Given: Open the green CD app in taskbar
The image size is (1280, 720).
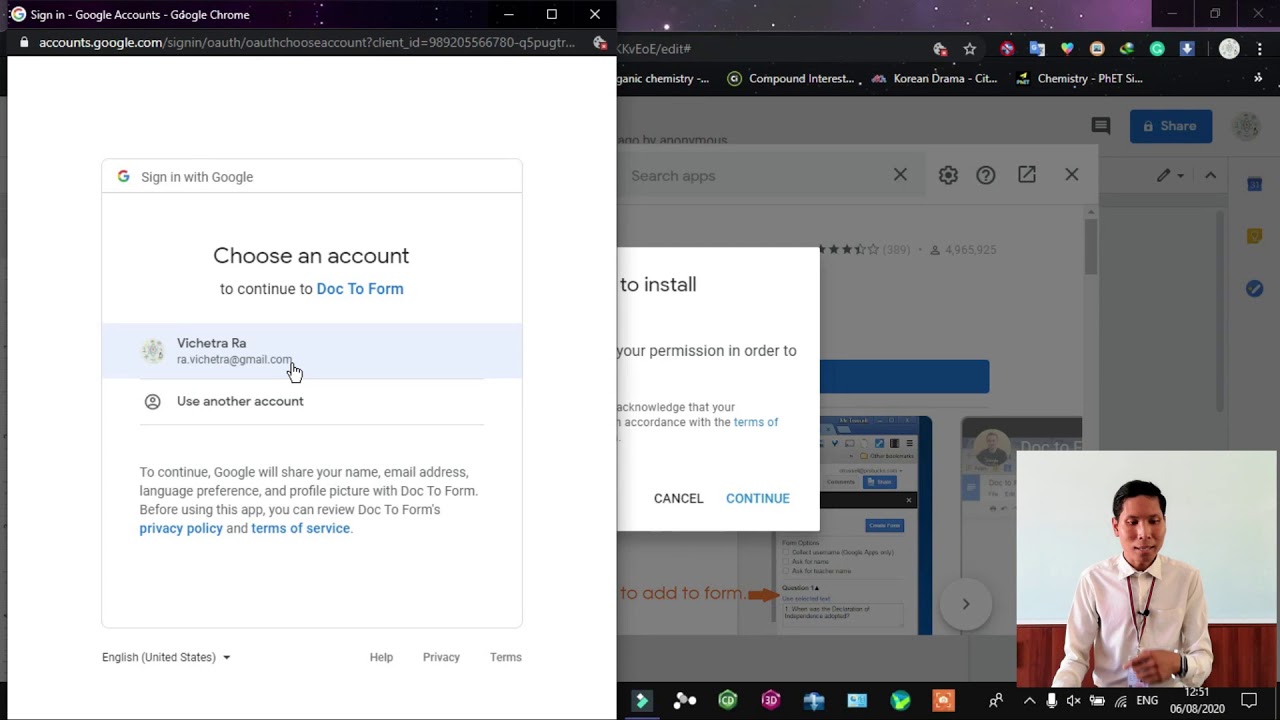Looking at the screenshot, I should pos(728,701).
